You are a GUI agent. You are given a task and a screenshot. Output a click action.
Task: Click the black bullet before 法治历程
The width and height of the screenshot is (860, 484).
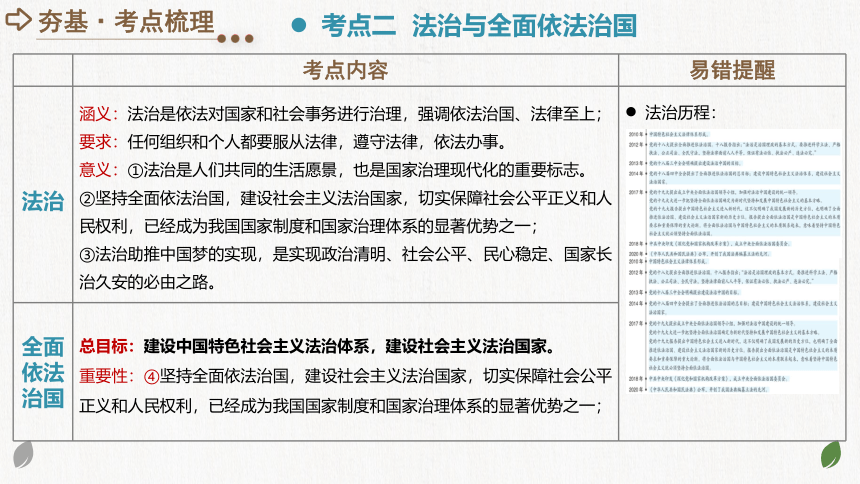click(x=631, y=112)
